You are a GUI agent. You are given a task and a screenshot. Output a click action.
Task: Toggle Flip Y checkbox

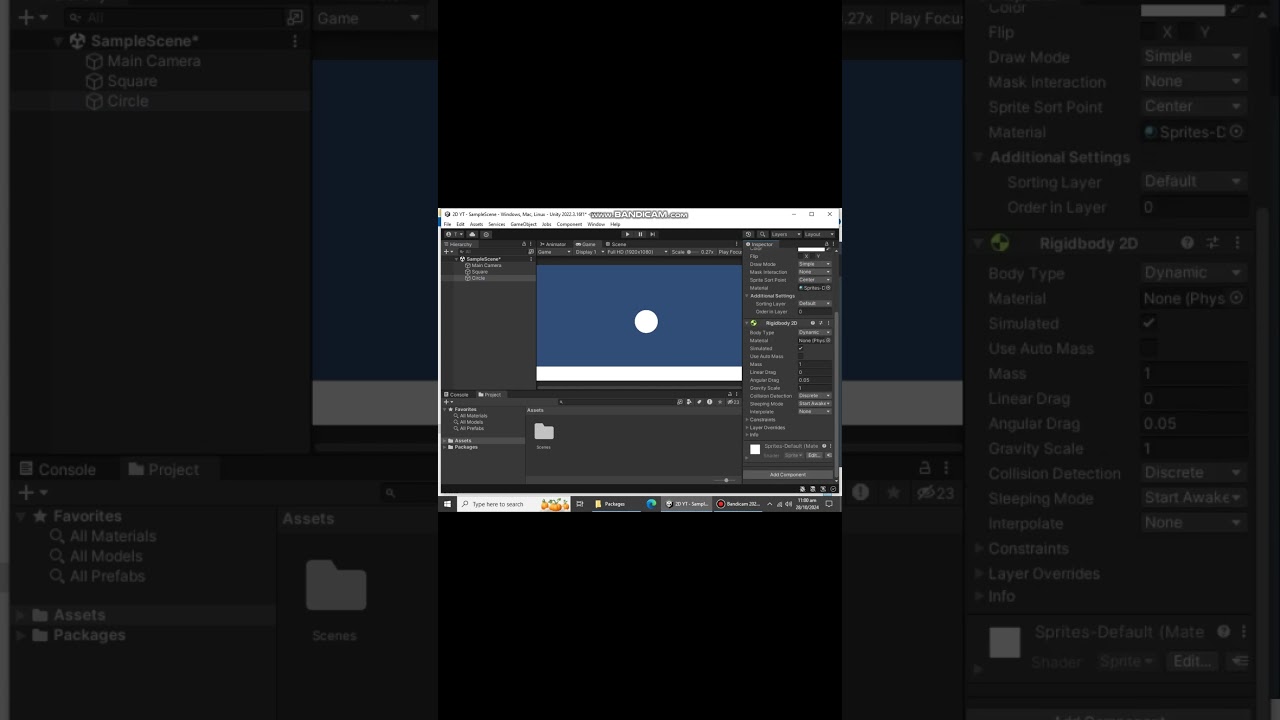coord(812,256)
